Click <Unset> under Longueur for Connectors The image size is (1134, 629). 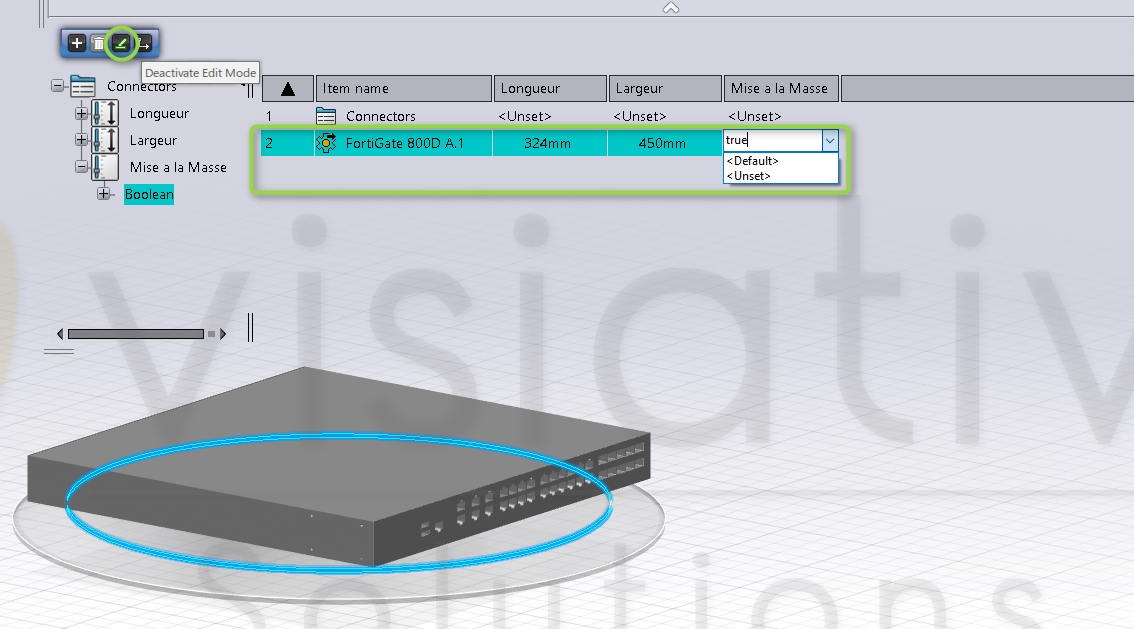pos(525,116)
